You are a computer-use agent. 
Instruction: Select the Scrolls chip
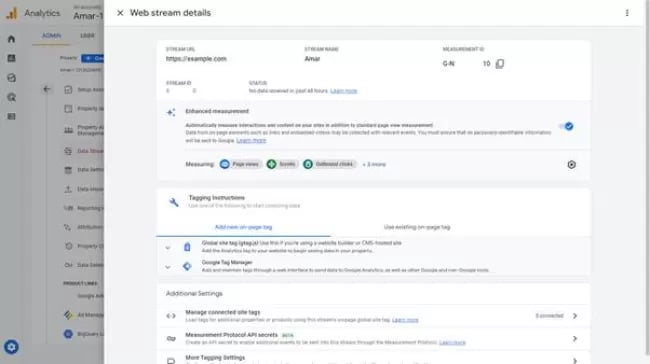pyautogui.click(x=282, y=164)
